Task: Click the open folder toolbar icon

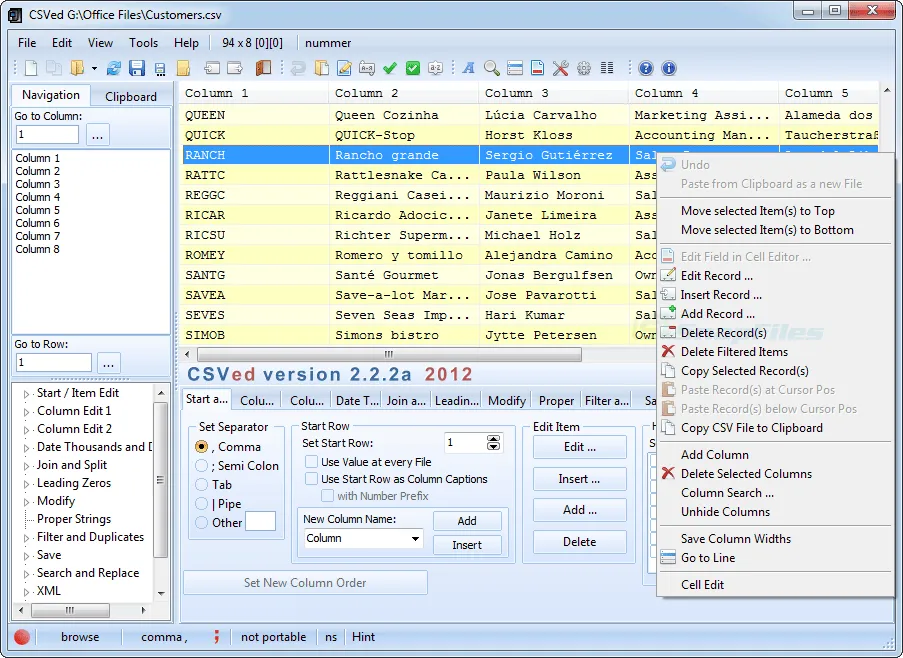Action: click(77, 68)
